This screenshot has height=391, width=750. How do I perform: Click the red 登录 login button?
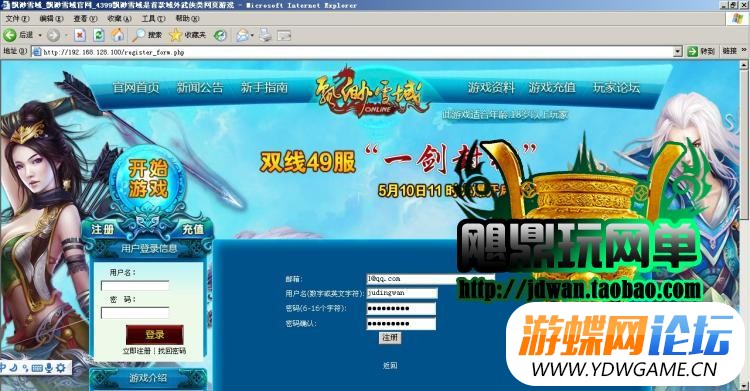tap(154, 335)
